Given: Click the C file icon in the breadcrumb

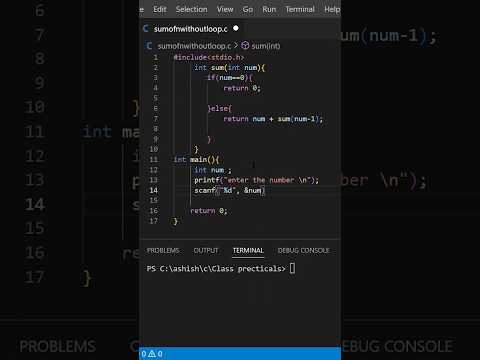Looking at the screenshot, I should (149, 45).
